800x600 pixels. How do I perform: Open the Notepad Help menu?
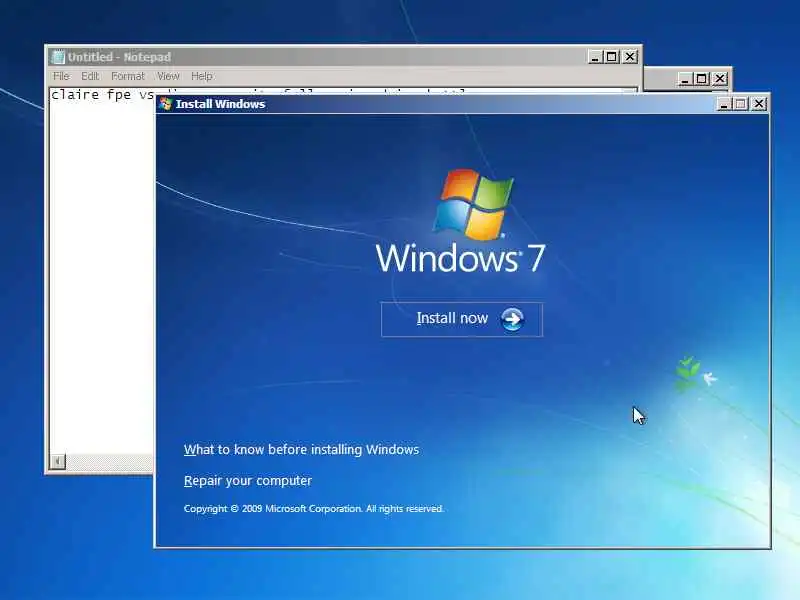202,76
